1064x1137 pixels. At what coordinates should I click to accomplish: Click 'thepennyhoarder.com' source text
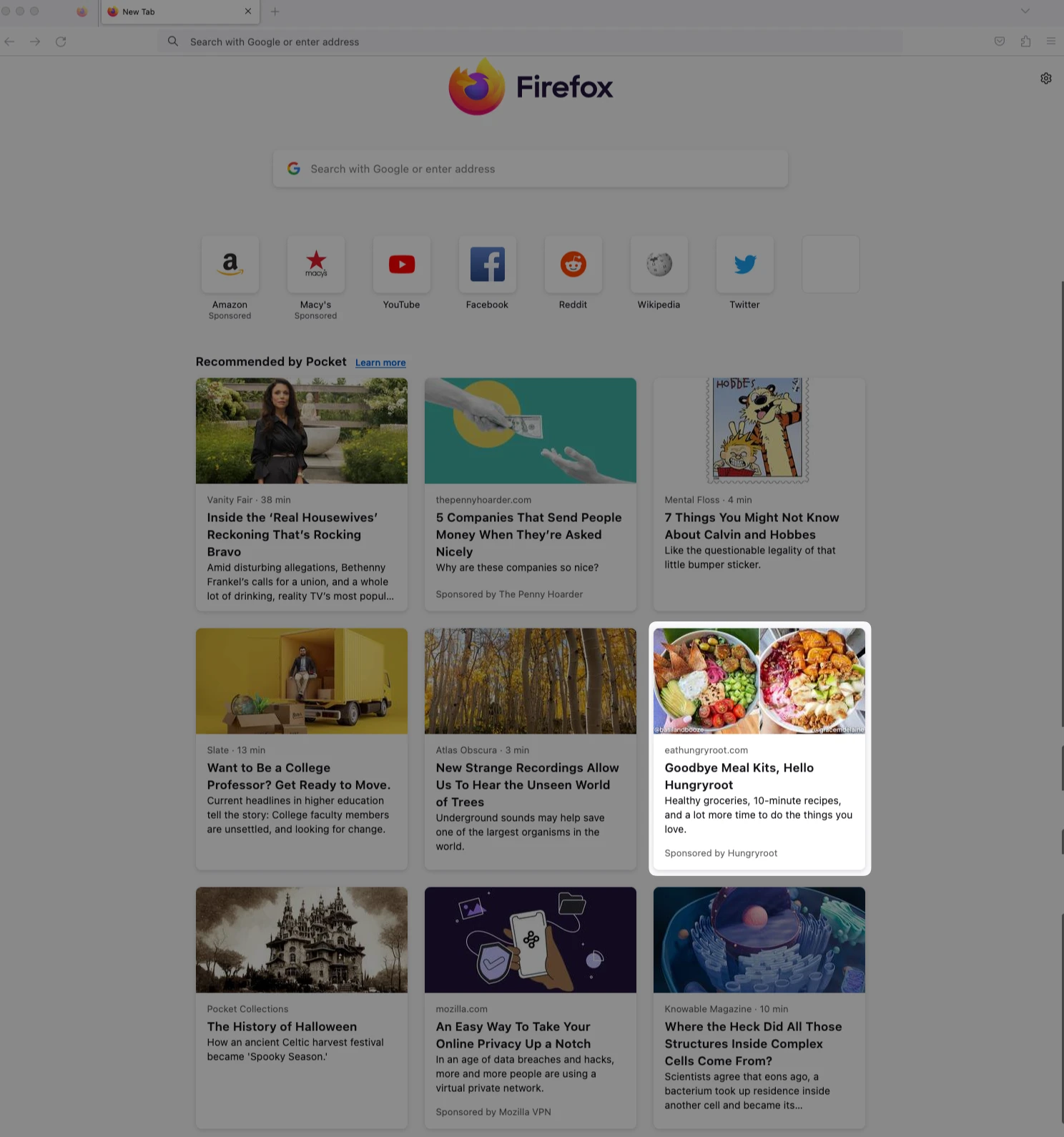tap(483, 500)
